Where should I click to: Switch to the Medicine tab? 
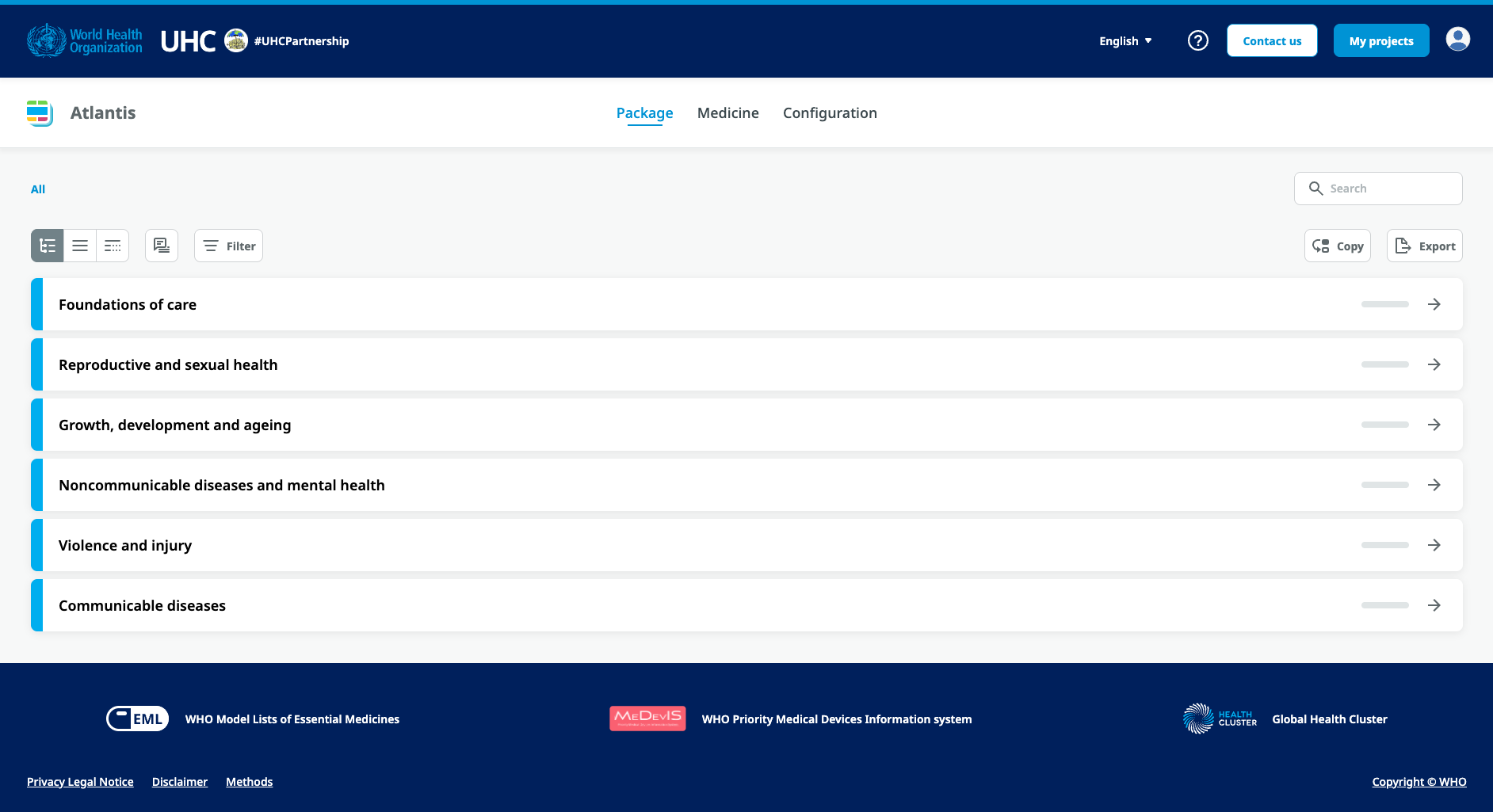[727, 113]
